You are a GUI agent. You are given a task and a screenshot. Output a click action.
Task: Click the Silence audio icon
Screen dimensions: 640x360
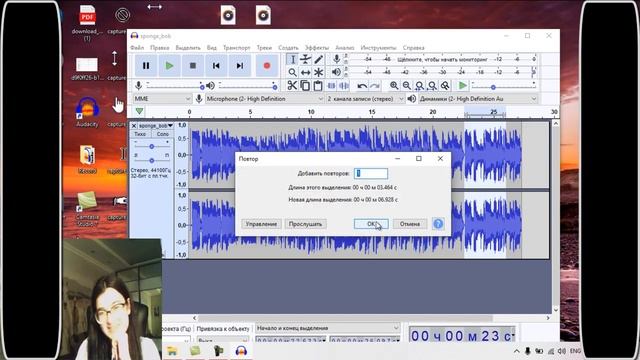click(344, 86)
